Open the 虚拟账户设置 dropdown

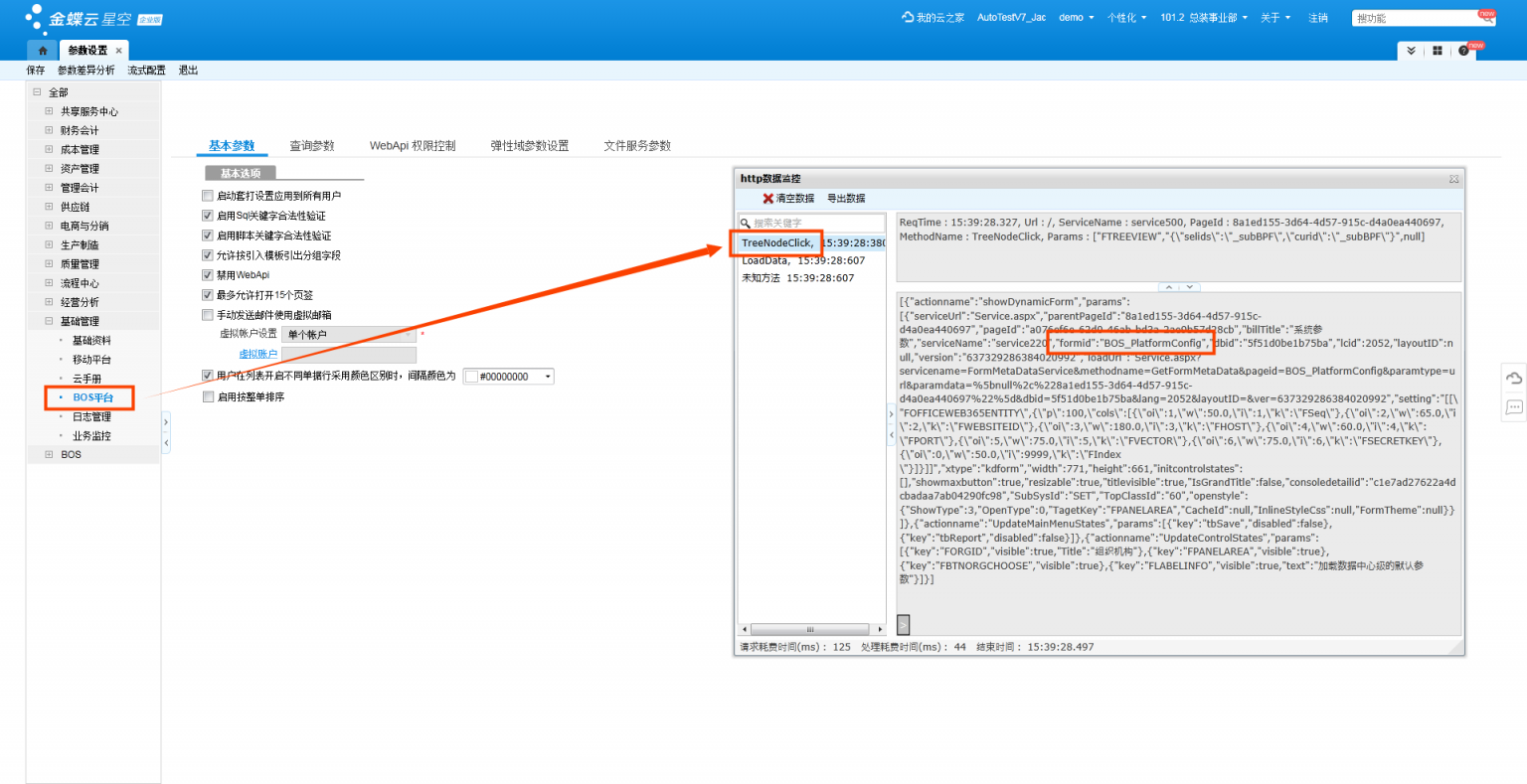click(x=348, y=335)
